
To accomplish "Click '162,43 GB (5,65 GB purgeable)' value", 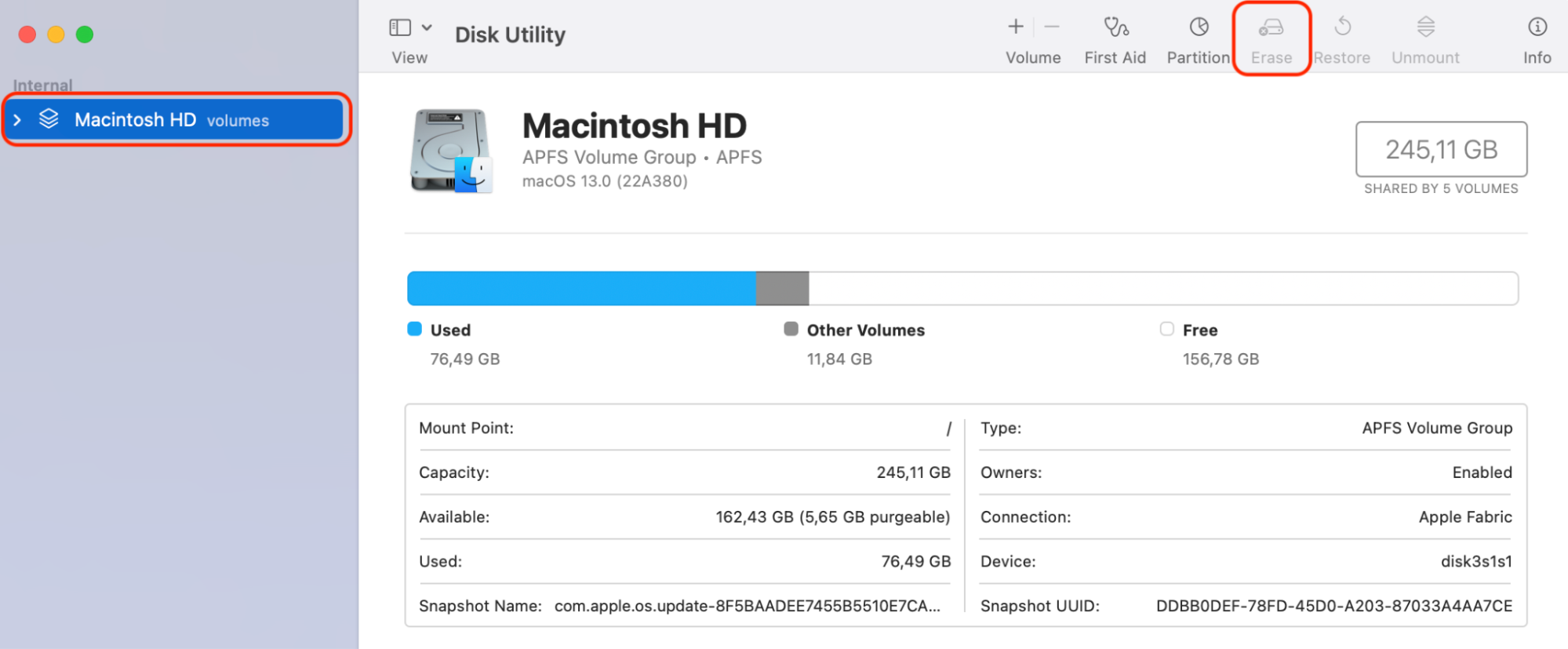I will 832,517.
